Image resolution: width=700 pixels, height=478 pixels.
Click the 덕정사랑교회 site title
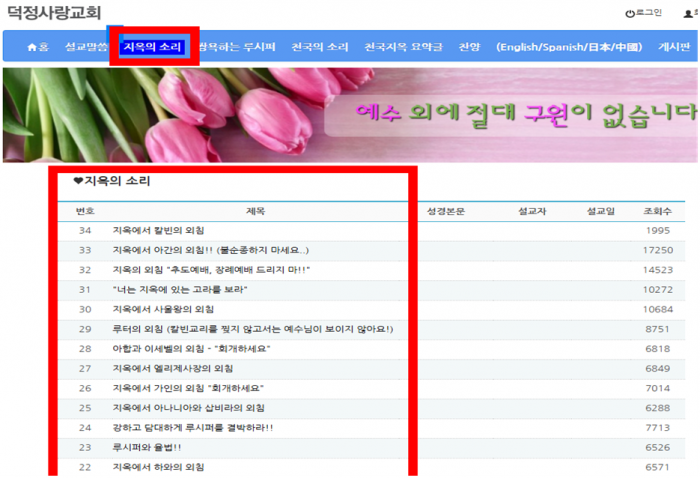54,13
